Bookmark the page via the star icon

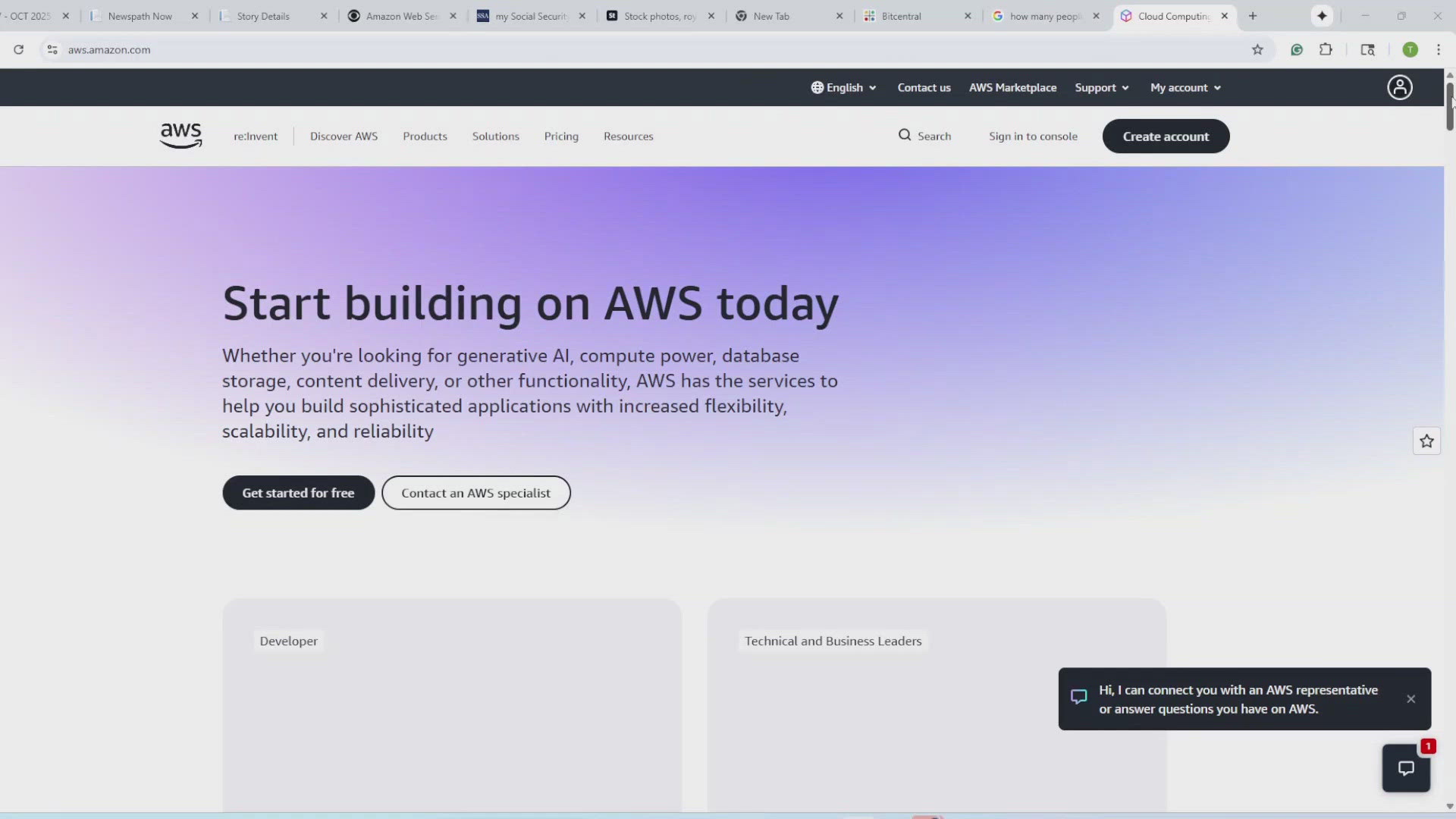[x=1258, y=49]
